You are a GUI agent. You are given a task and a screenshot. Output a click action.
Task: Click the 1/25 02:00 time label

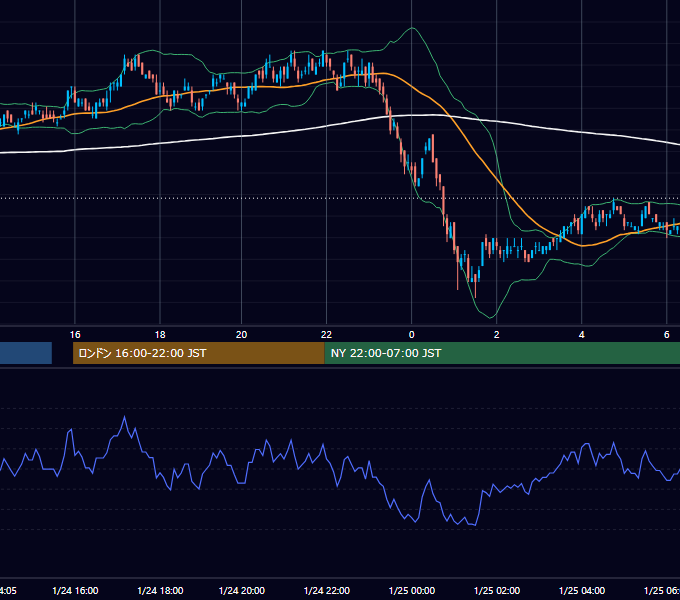point(497,590)
